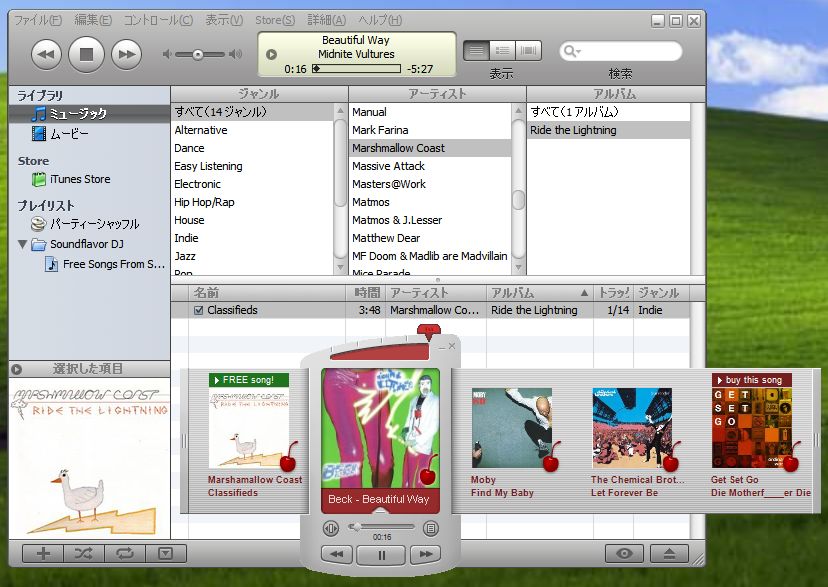
Task: Sort by the ジャンル column header
Action: (661, 292)
